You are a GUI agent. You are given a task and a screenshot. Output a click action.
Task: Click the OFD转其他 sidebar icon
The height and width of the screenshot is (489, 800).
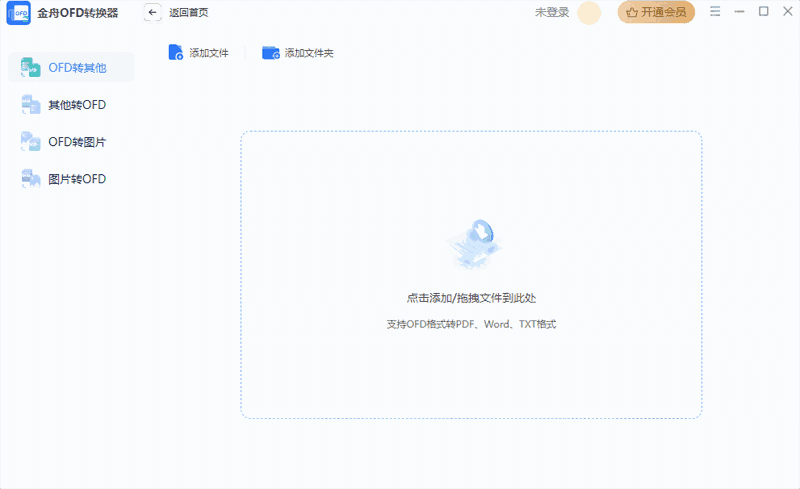pos(30,67)
